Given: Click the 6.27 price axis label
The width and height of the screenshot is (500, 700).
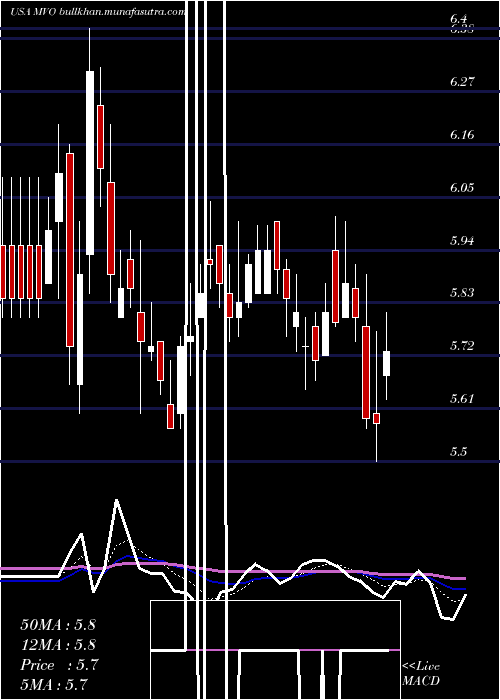Looking at the screenshot, I should [462, 82].
